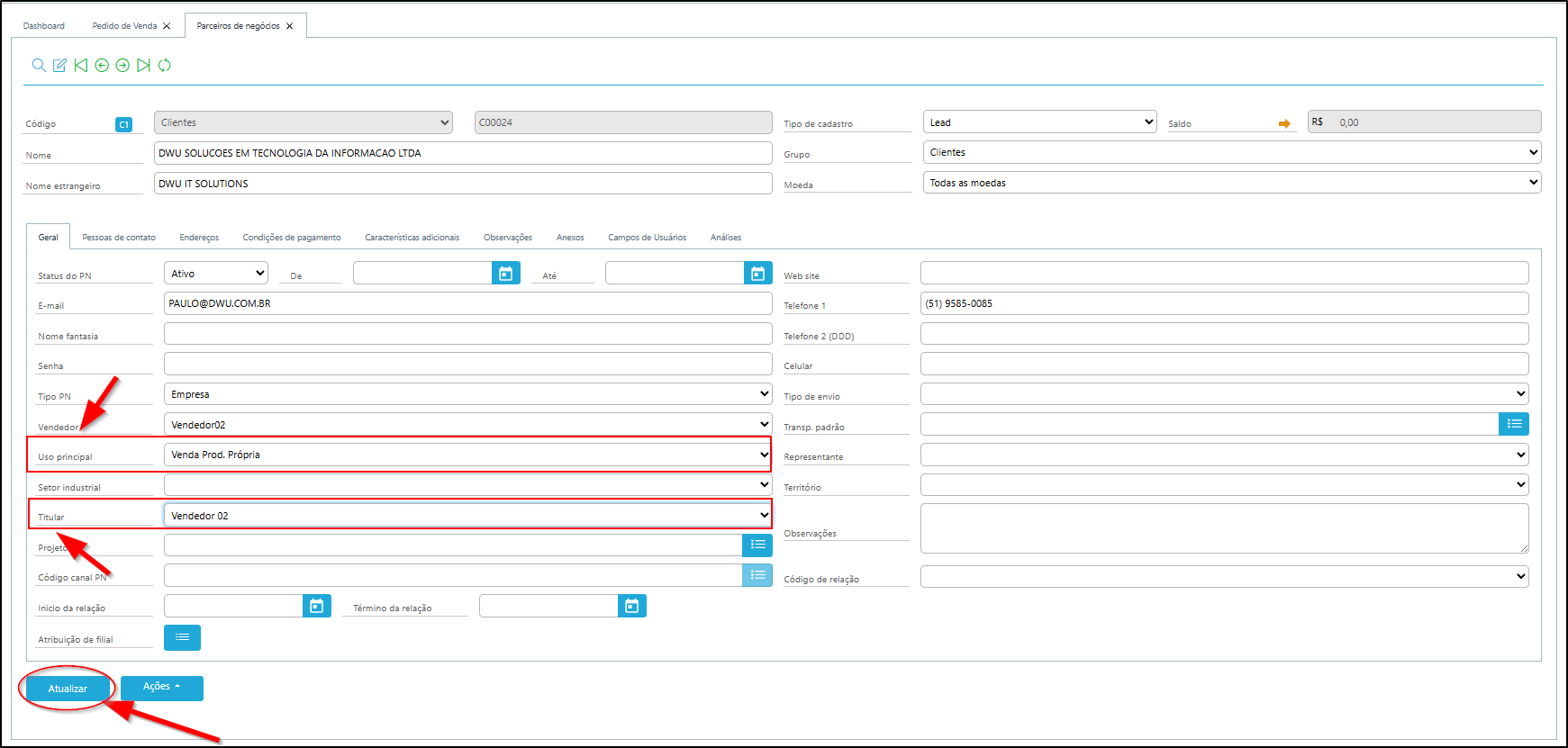The width and height of the screenshot is (1568, 748).
Task: Click the Nome estrangeiro input field
Action: 463,184
